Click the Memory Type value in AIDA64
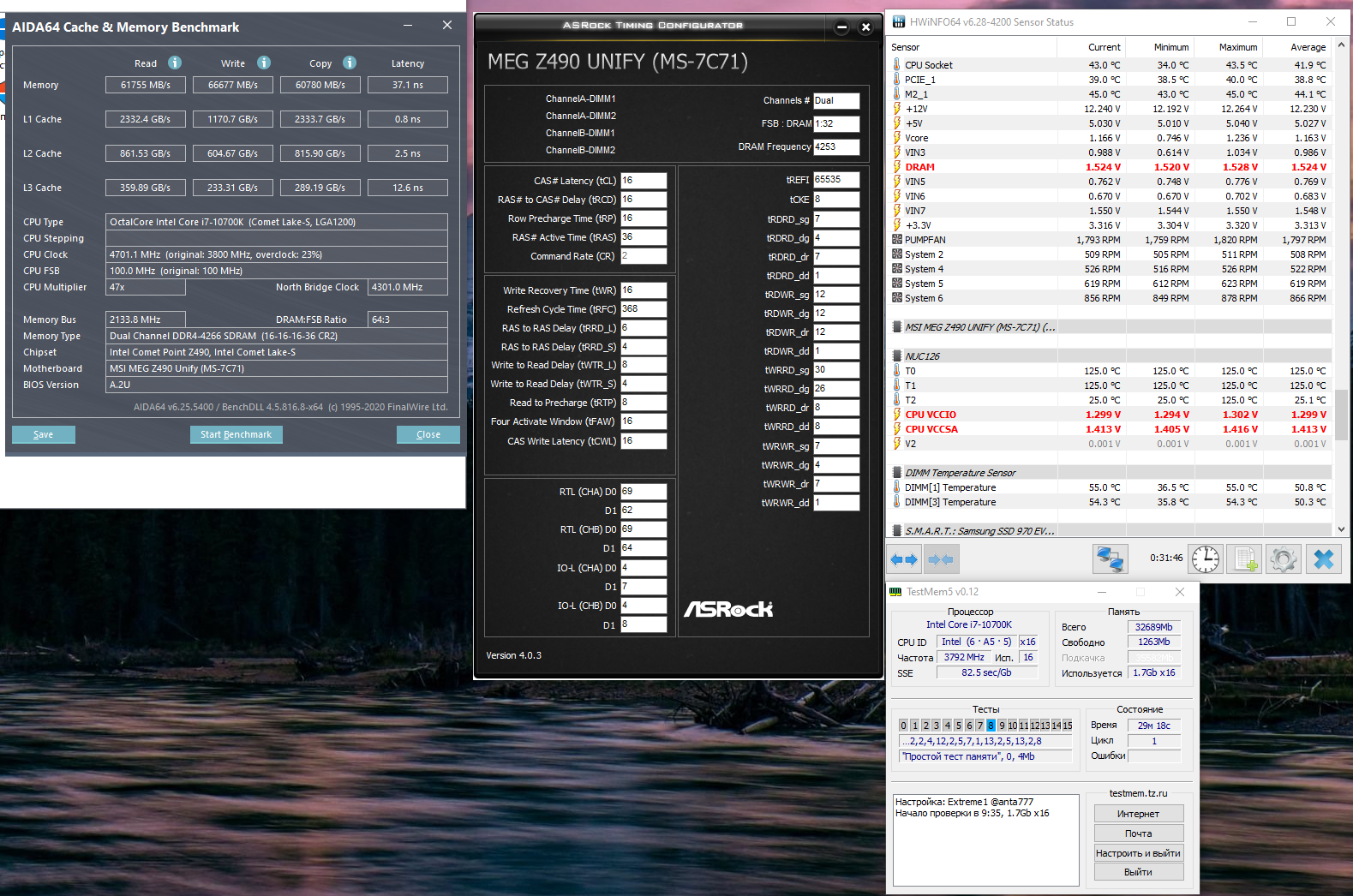This screenshot has height=896, width=1353. click(x=277, y=336)
